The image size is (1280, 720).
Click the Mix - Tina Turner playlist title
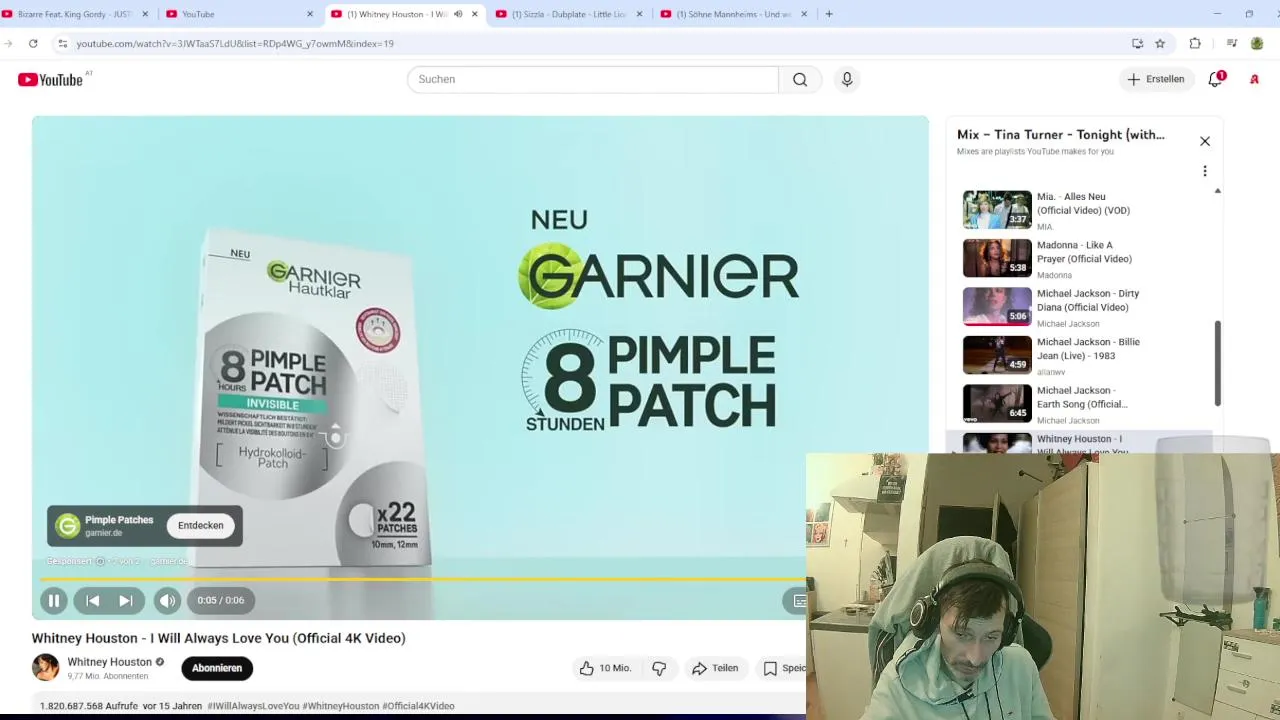[x=1061, y=135]
